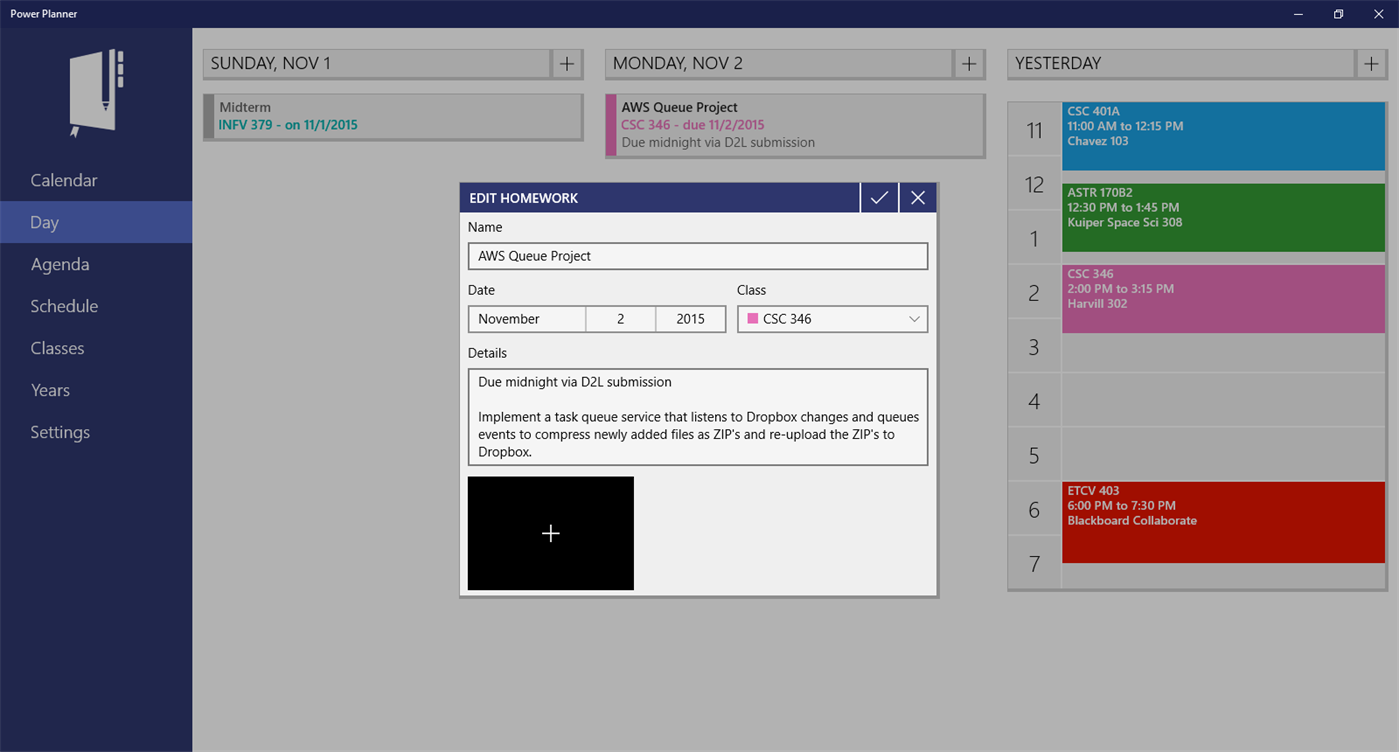Open the Midterm INFV 379 entry
This screenshot has height=752, width=1399.
click(392, 116)
